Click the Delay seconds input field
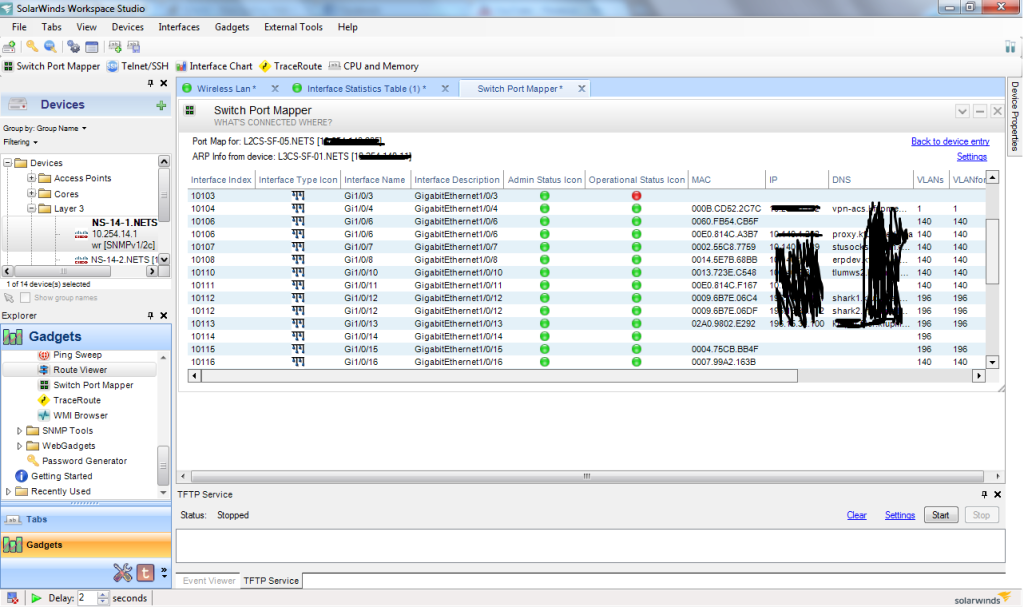This screenshot has width=1024, height=607. [x=88, y=598]
